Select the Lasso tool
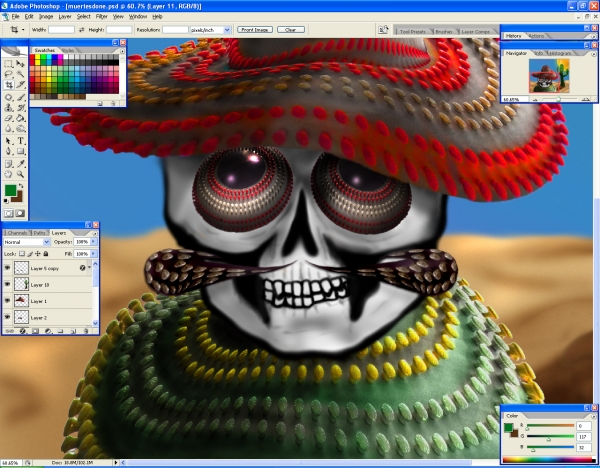The image size is (600, 468). tap(8, 74)
